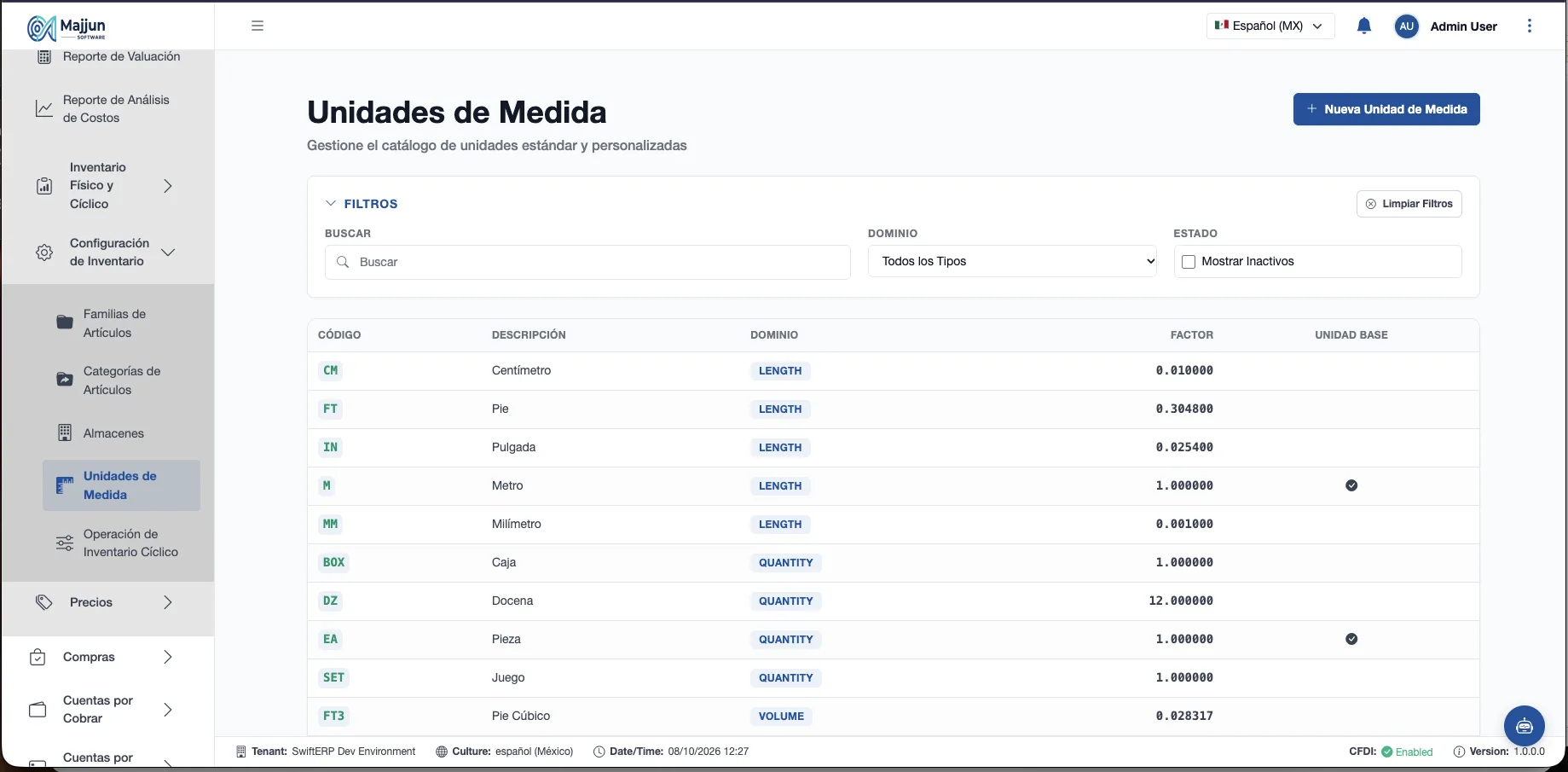
Task: Go to Categorías de Artículos
Action: coord(122,380)
